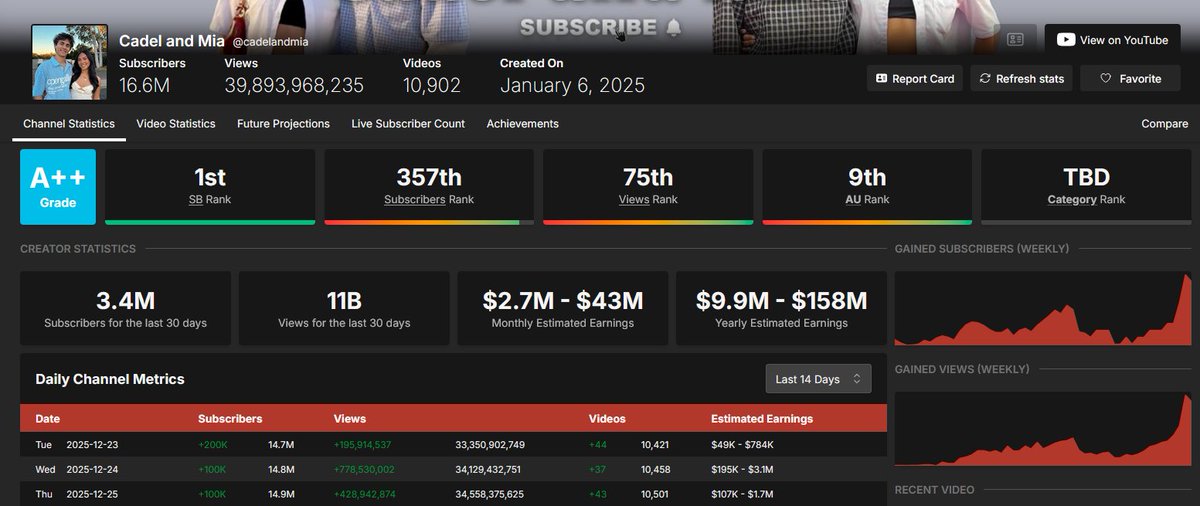Click the Estimated Earnings column header

click(x=762, y=419)
